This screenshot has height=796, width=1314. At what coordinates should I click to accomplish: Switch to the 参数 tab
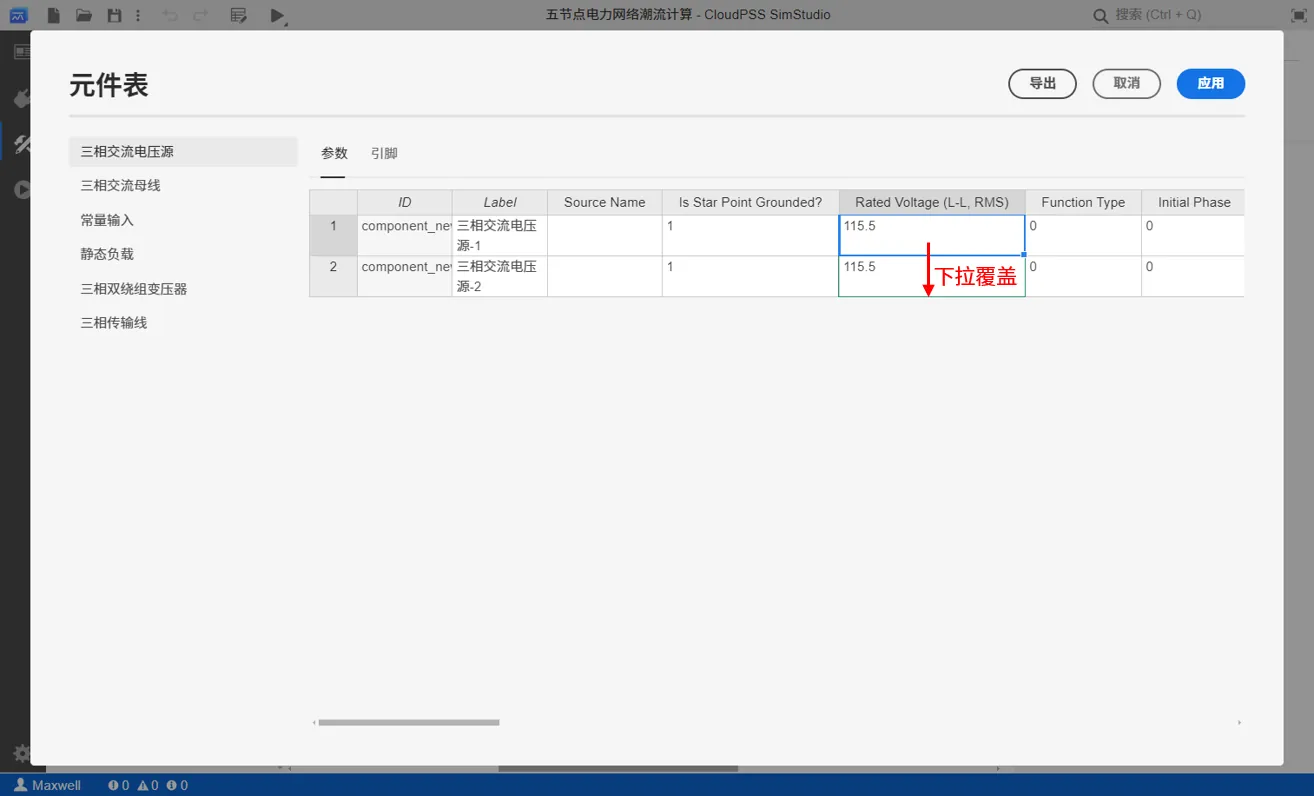pos(334,153)
